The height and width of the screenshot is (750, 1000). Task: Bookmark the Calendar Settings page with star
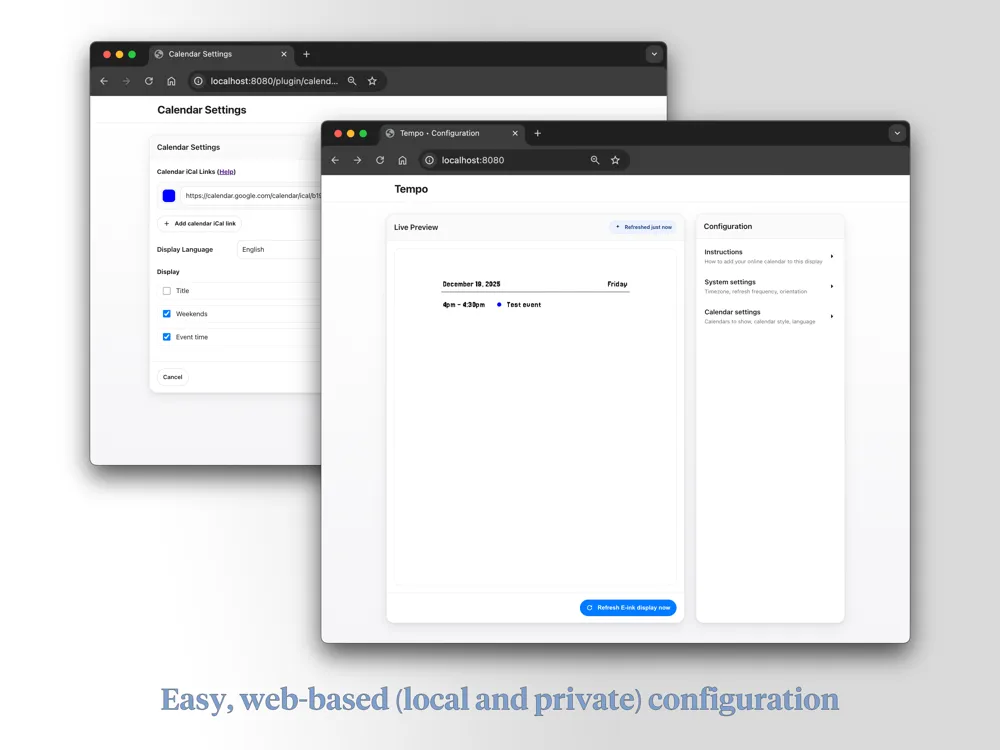click(372, 81)
